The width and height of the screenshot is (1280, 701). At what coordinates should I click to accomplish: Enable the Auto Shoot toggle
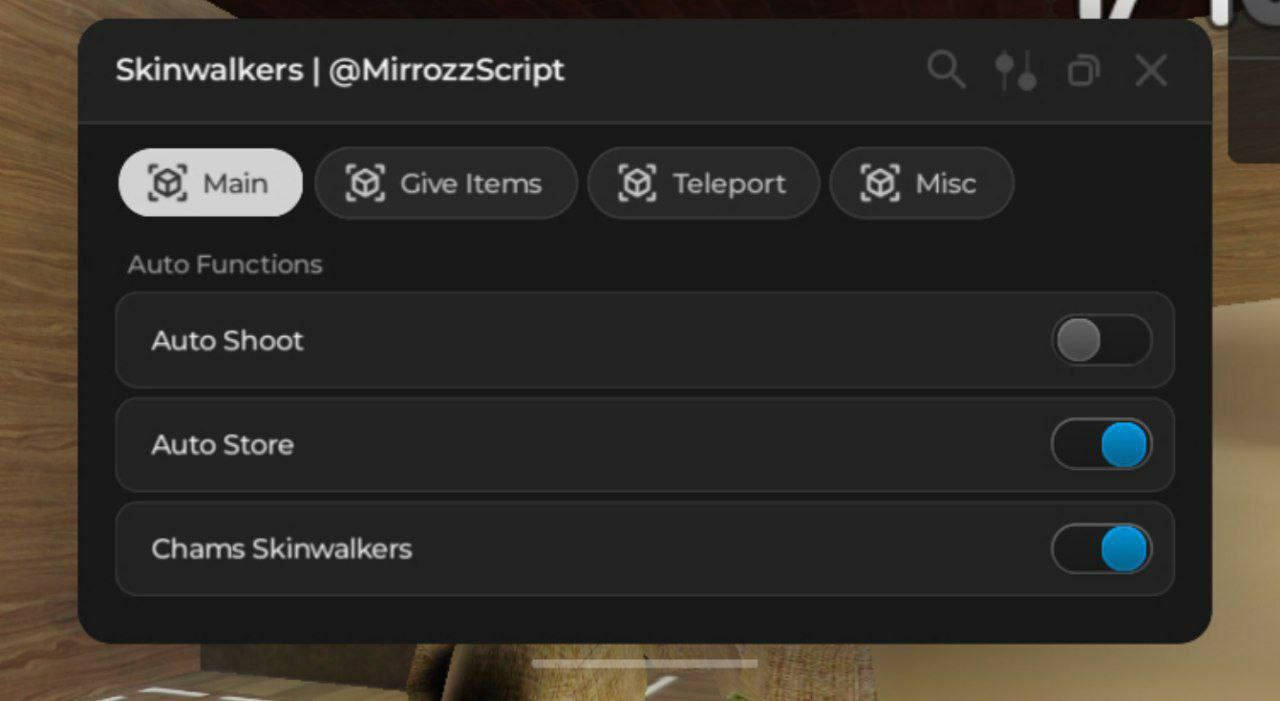click(x=1101, y=340)
